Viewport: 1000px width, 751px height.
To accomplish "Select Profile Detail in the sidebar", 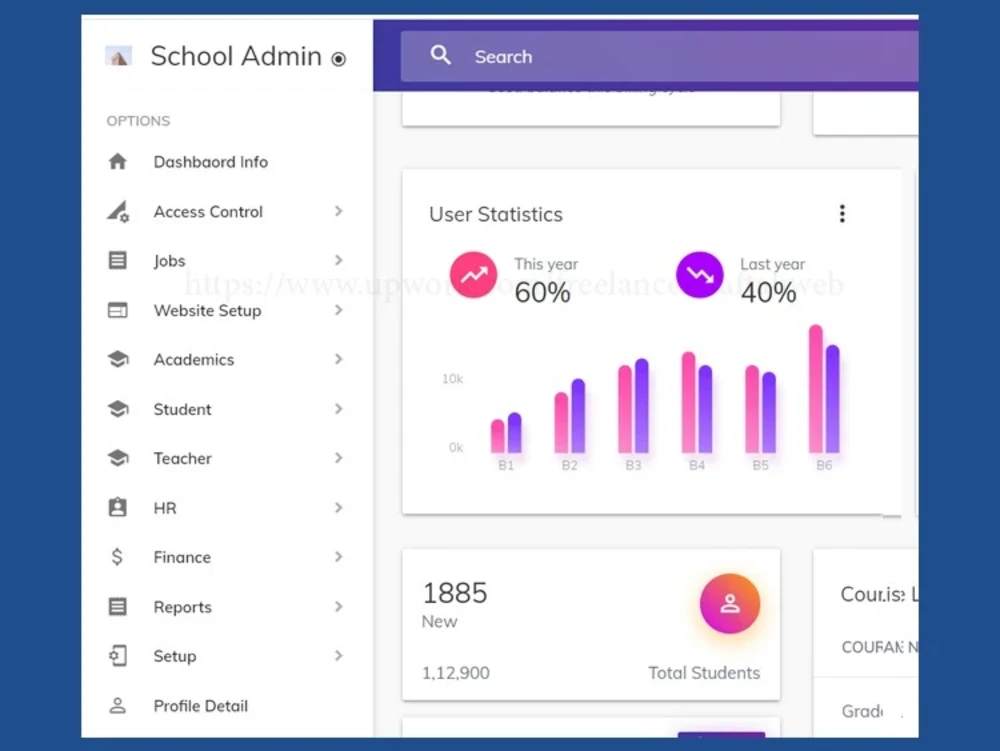I will click(x=200, y=705).
